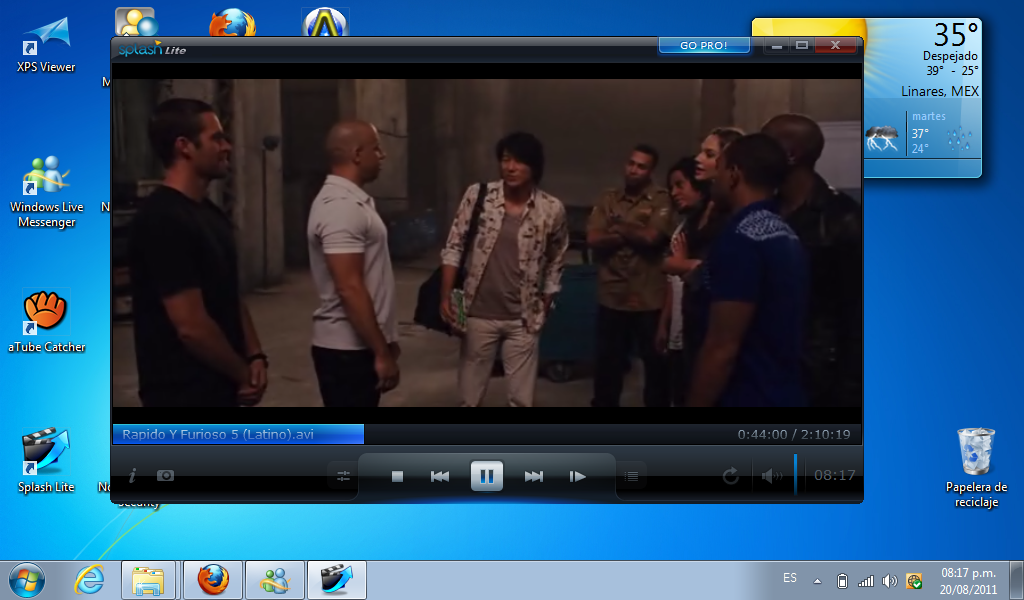Open Firefox desktop icon behind player
This screenshot has width=1024, height=600.
point(232,23)
